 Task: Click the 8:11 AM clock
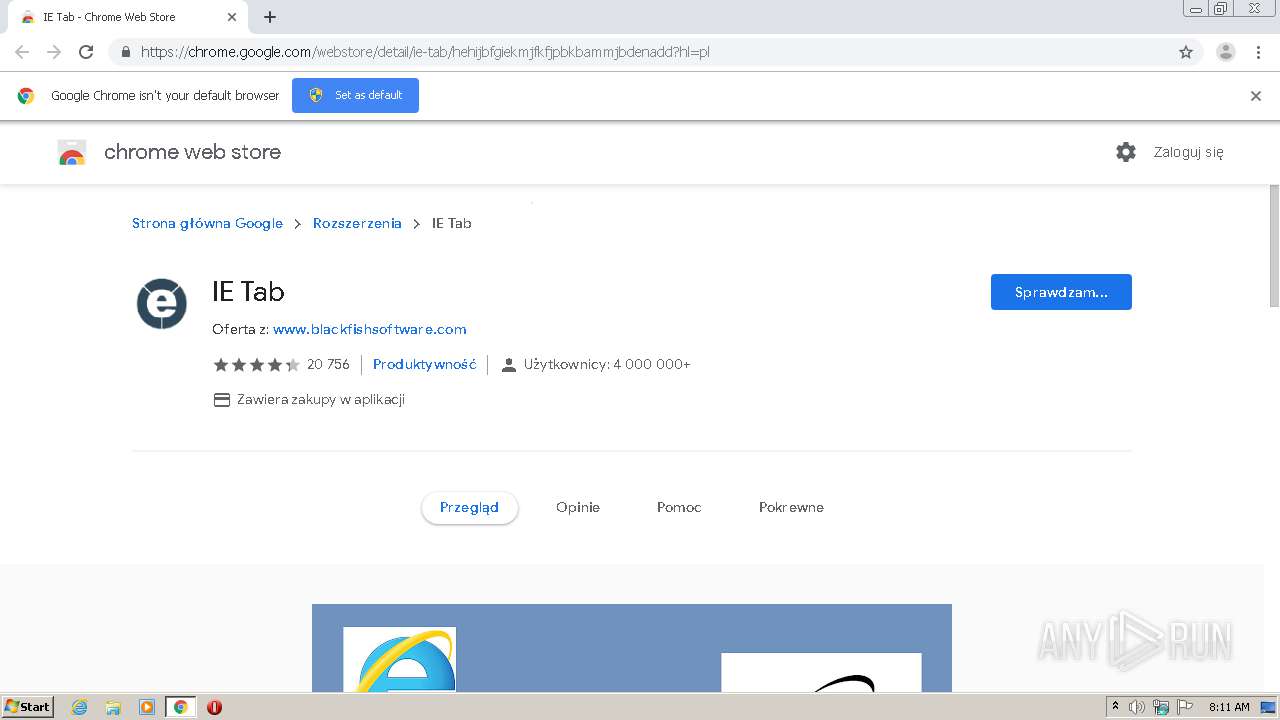[1229, 707]
